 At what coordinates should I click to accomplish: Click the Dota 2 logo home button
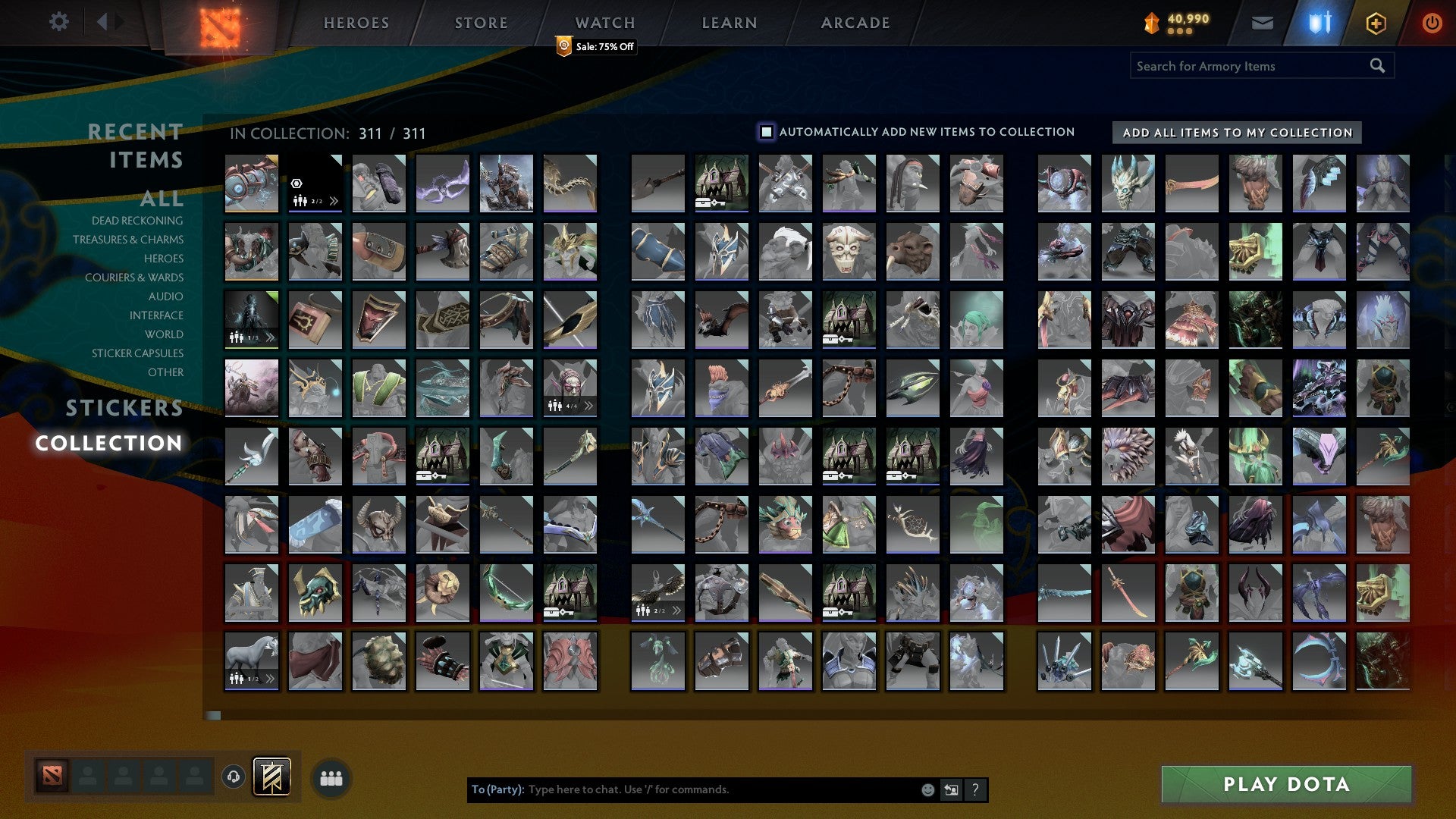click(x=219, y=27)
